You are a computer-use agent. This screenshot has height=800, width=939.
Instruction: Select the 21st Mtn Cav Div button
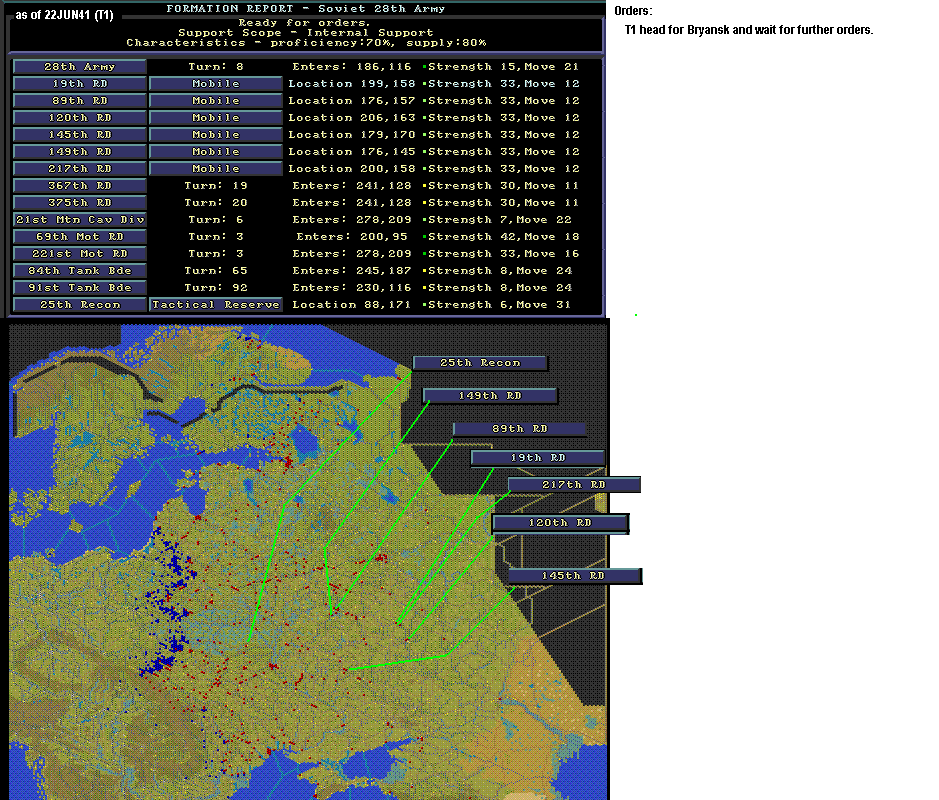click(x=80, y=220)
